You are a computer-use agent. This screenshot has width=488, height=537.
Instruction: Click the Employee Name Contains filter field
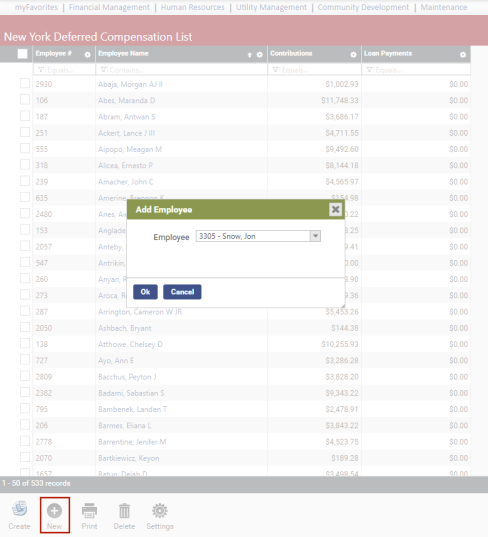pos(182,70)
